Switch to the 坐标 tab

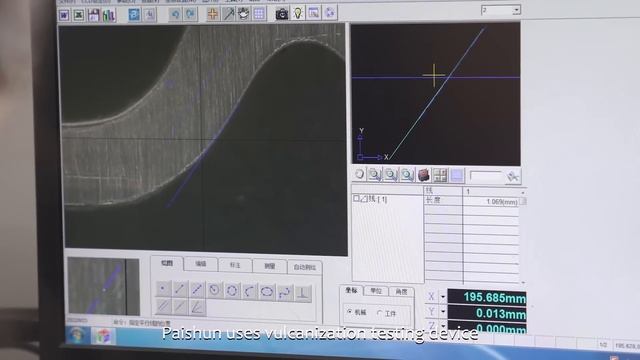tap(351, 290)
